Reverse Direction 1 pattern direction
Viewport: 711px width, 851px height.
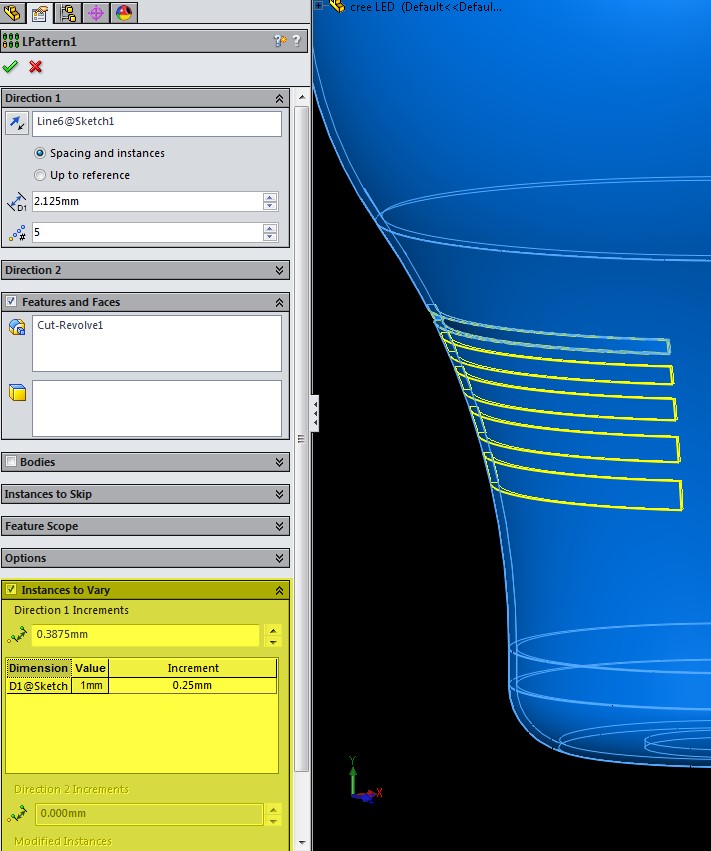(17, 123)
